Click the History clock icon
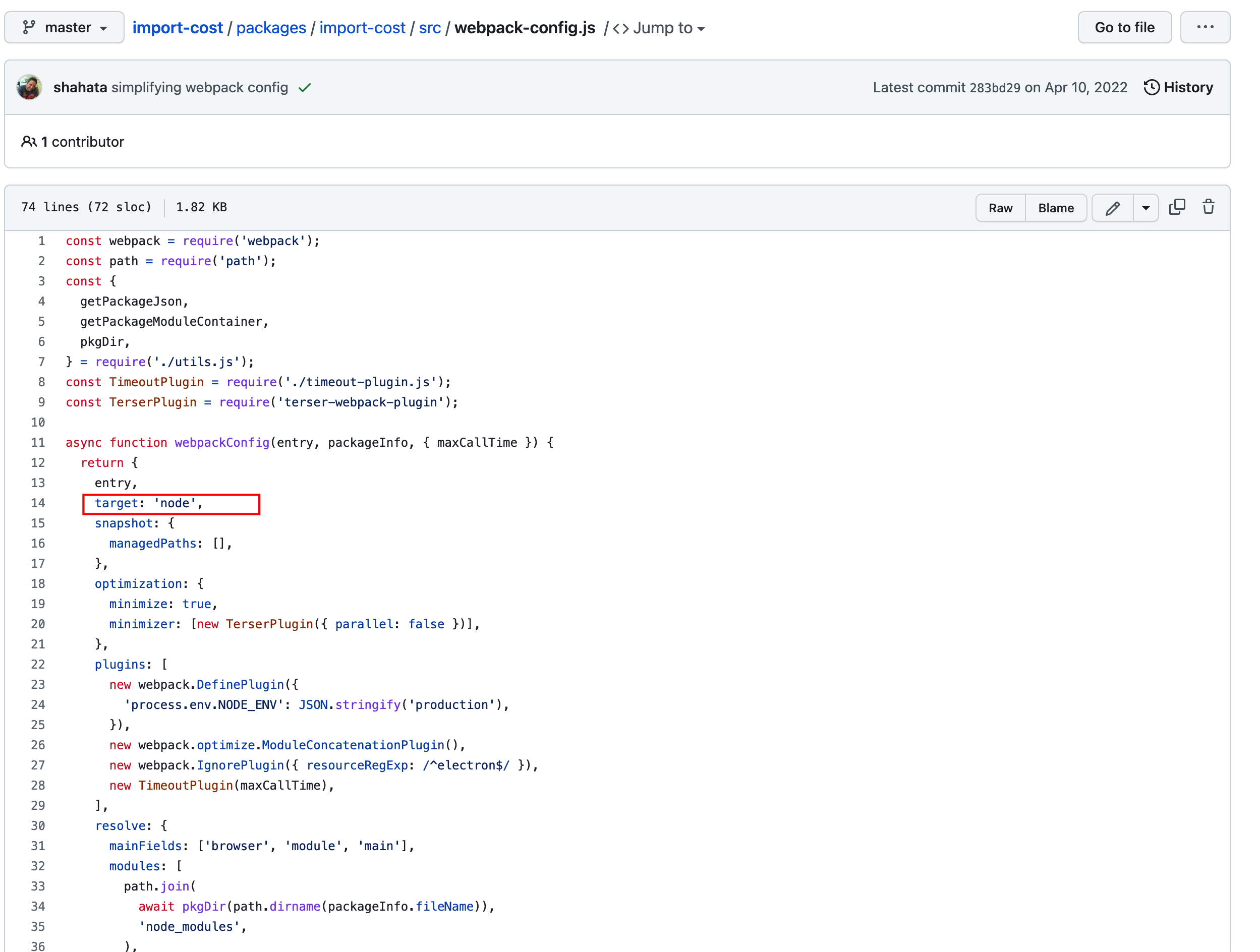1260x952 pixels. 1152,87
